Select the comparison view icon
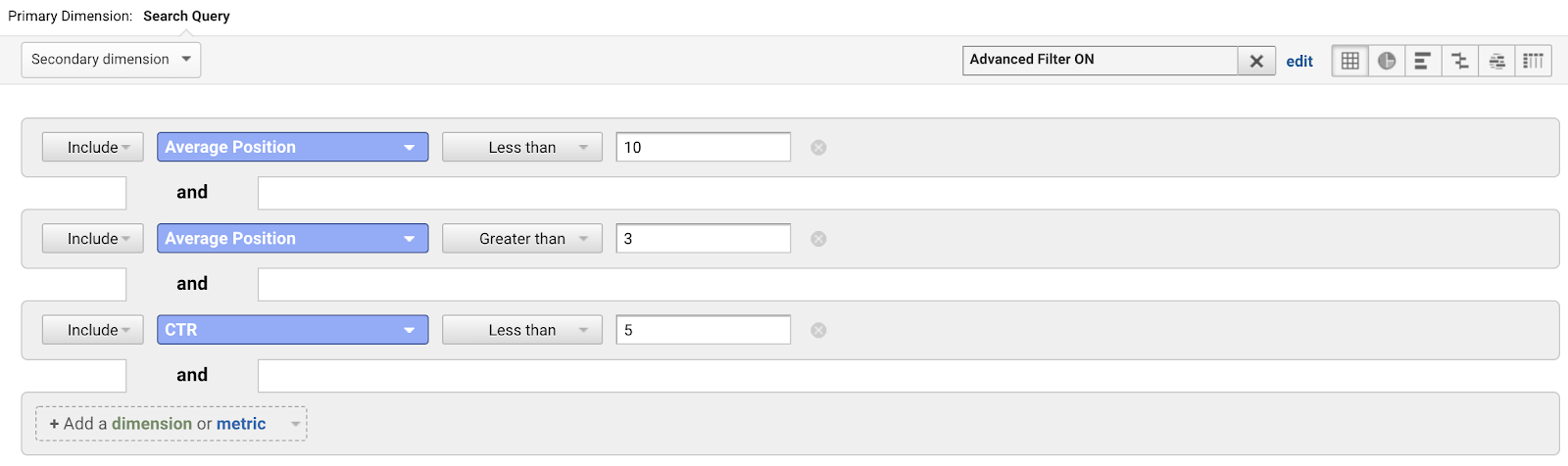 click(x=1460, y=61)
